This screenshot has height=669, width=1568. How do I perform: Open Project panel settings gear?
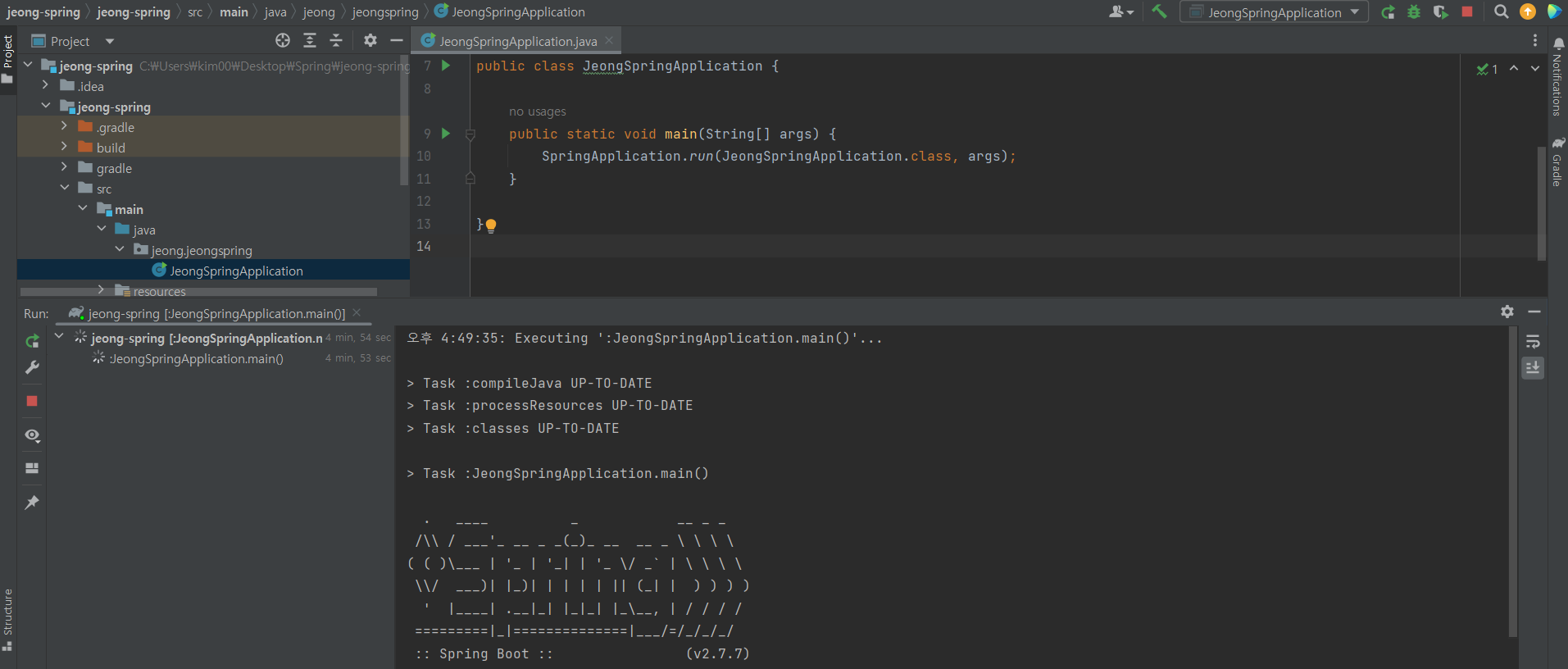coord(370,40)
